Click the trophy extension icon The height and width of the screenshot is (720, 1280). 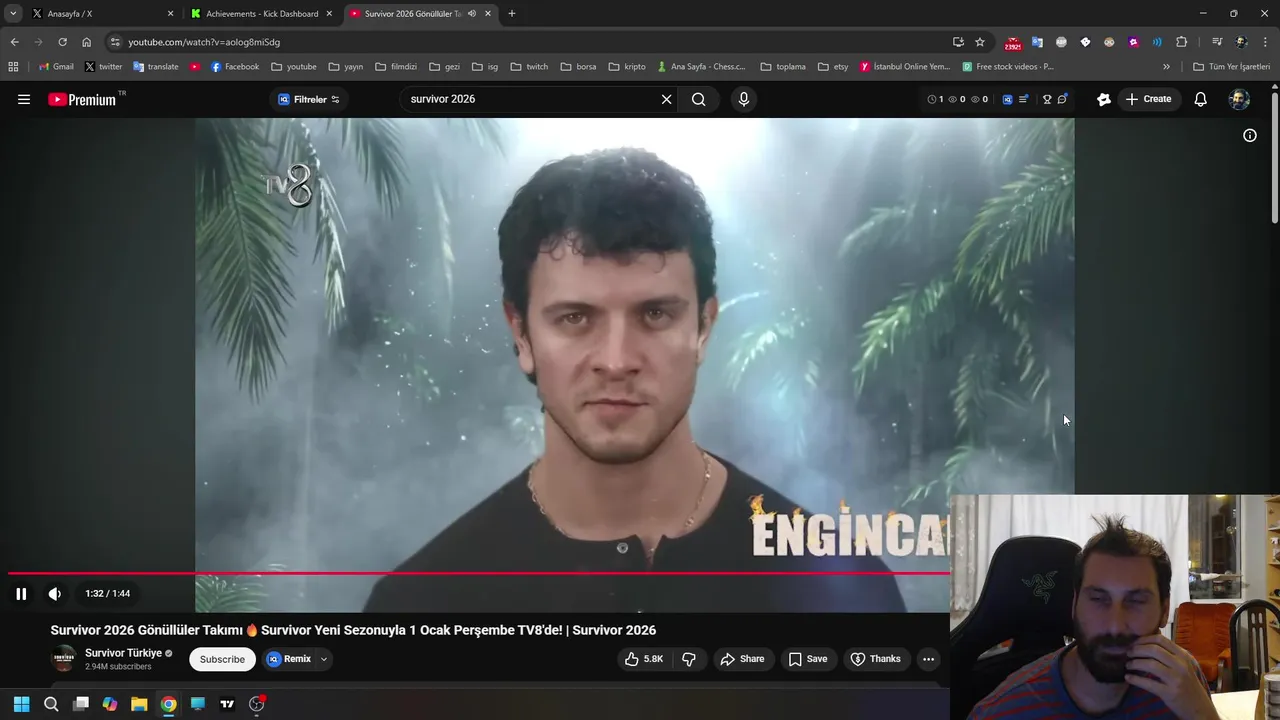tap(1047, 99)
